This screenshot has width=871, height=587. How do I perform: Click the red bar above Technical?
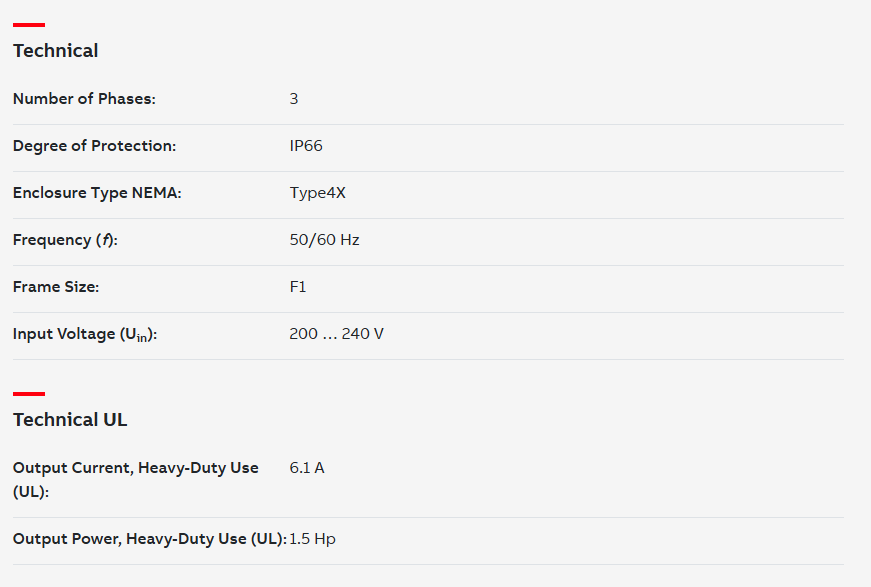(29, 25)
